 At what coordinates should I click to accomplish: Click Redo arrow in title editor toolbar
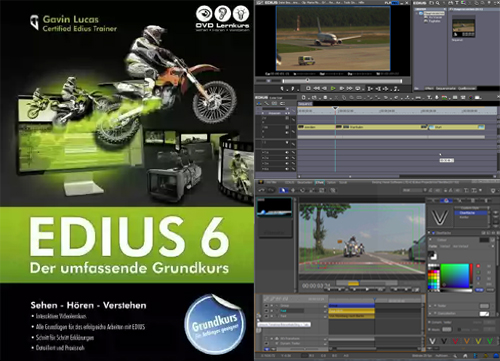coord(271,190)
